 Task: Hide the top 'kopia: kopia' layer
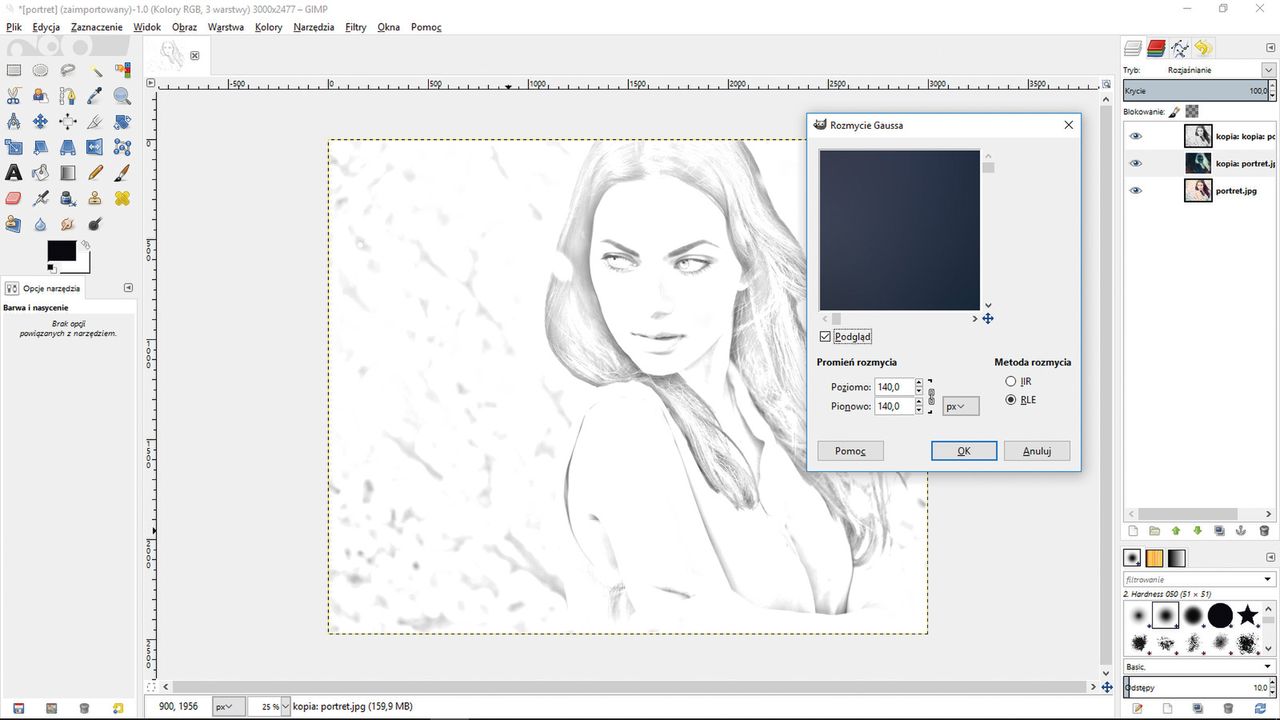1135,136
